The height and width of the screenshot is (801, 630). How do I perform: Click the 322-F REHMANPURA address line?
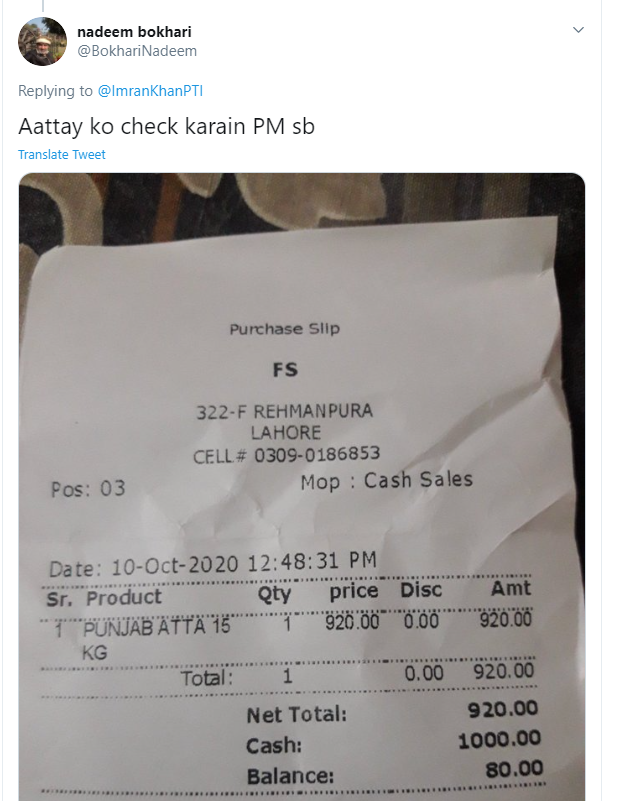click(285, 411)
